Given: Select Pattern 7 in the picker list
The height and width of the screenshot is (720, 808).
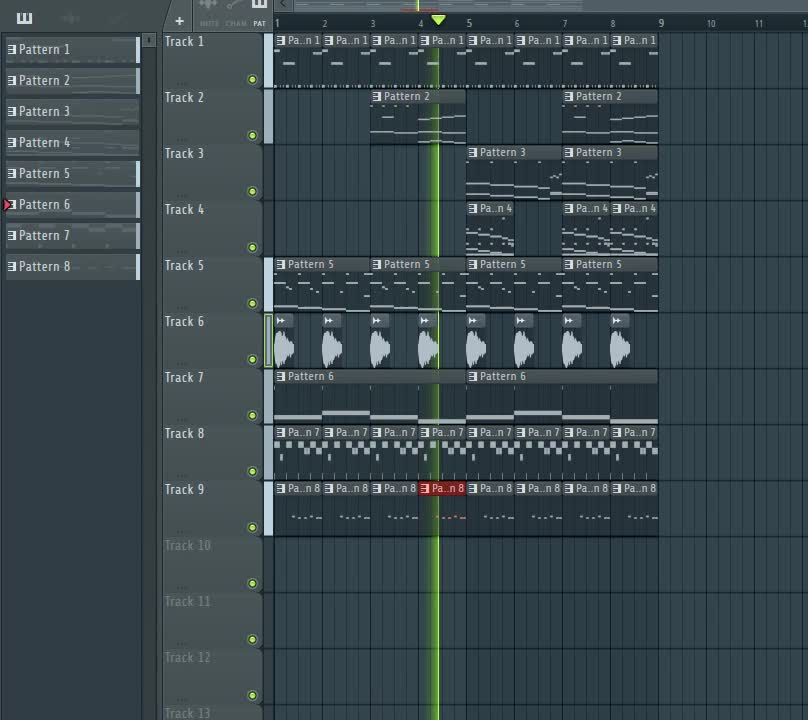Looking at the screenshot, I should (73, 236).
